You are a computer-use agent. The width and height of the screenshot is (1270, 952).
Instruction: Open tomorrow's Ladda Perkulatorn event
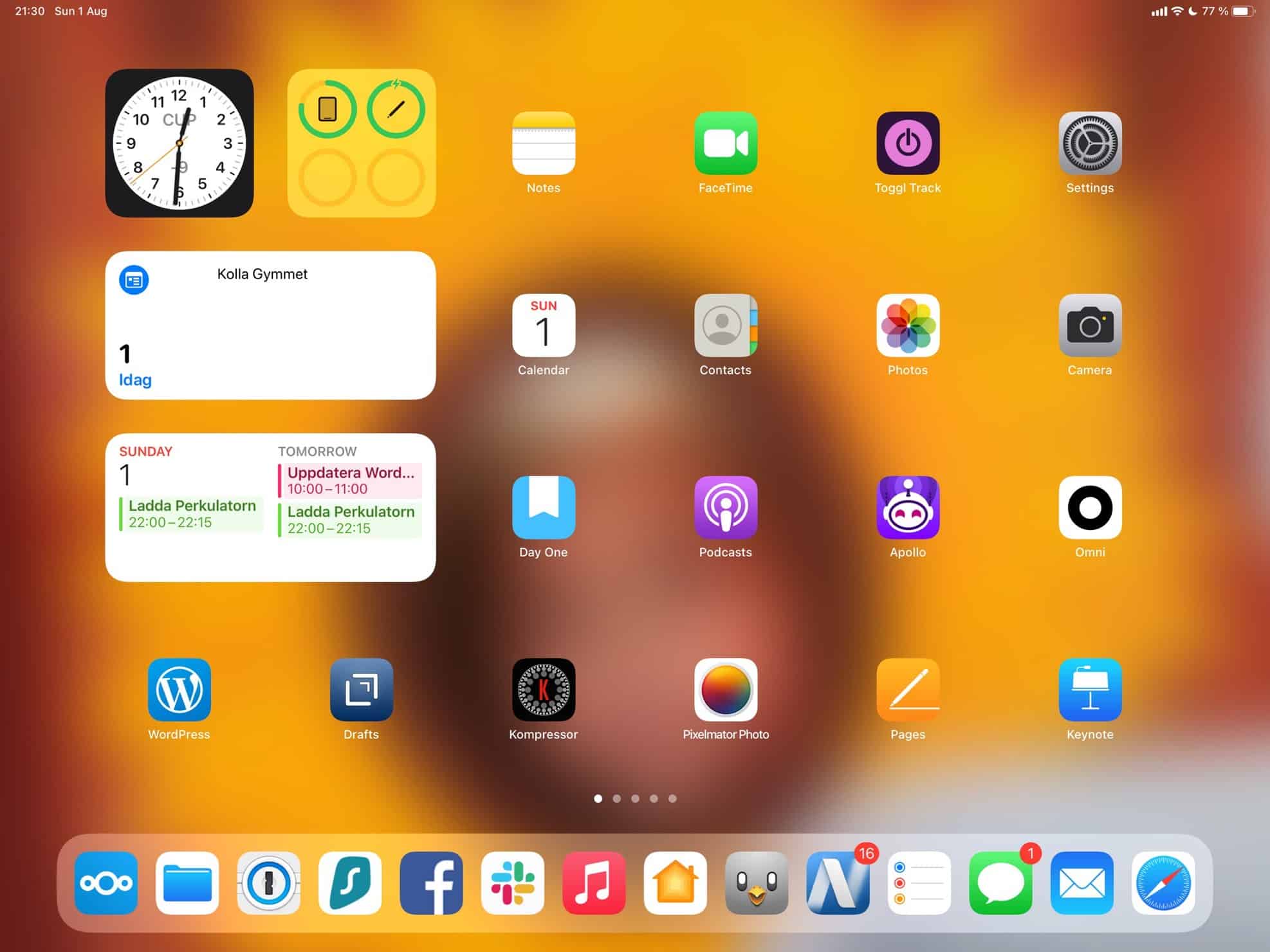tap(350, 520)
